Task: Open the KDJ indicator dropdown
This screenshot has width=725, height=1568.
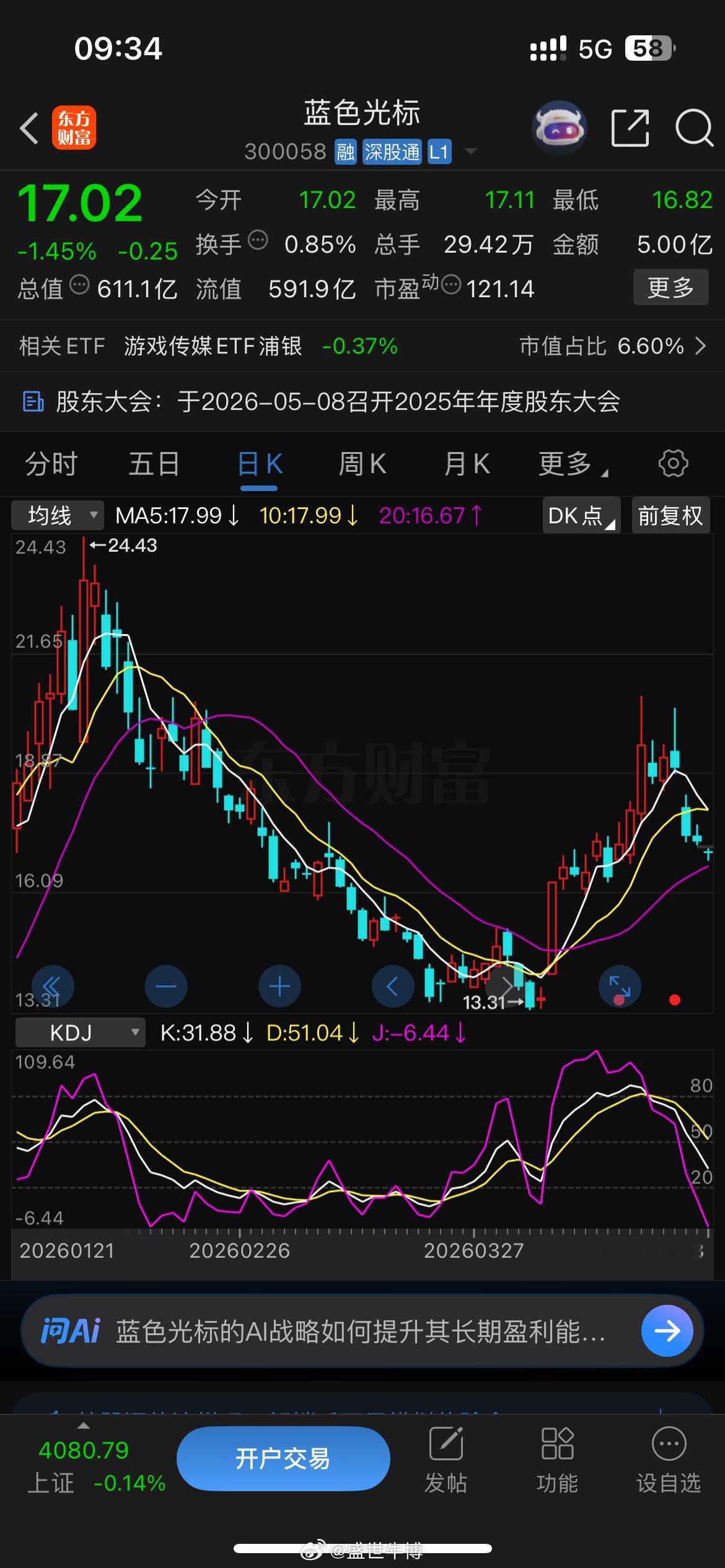Action: pos(81,1032)
